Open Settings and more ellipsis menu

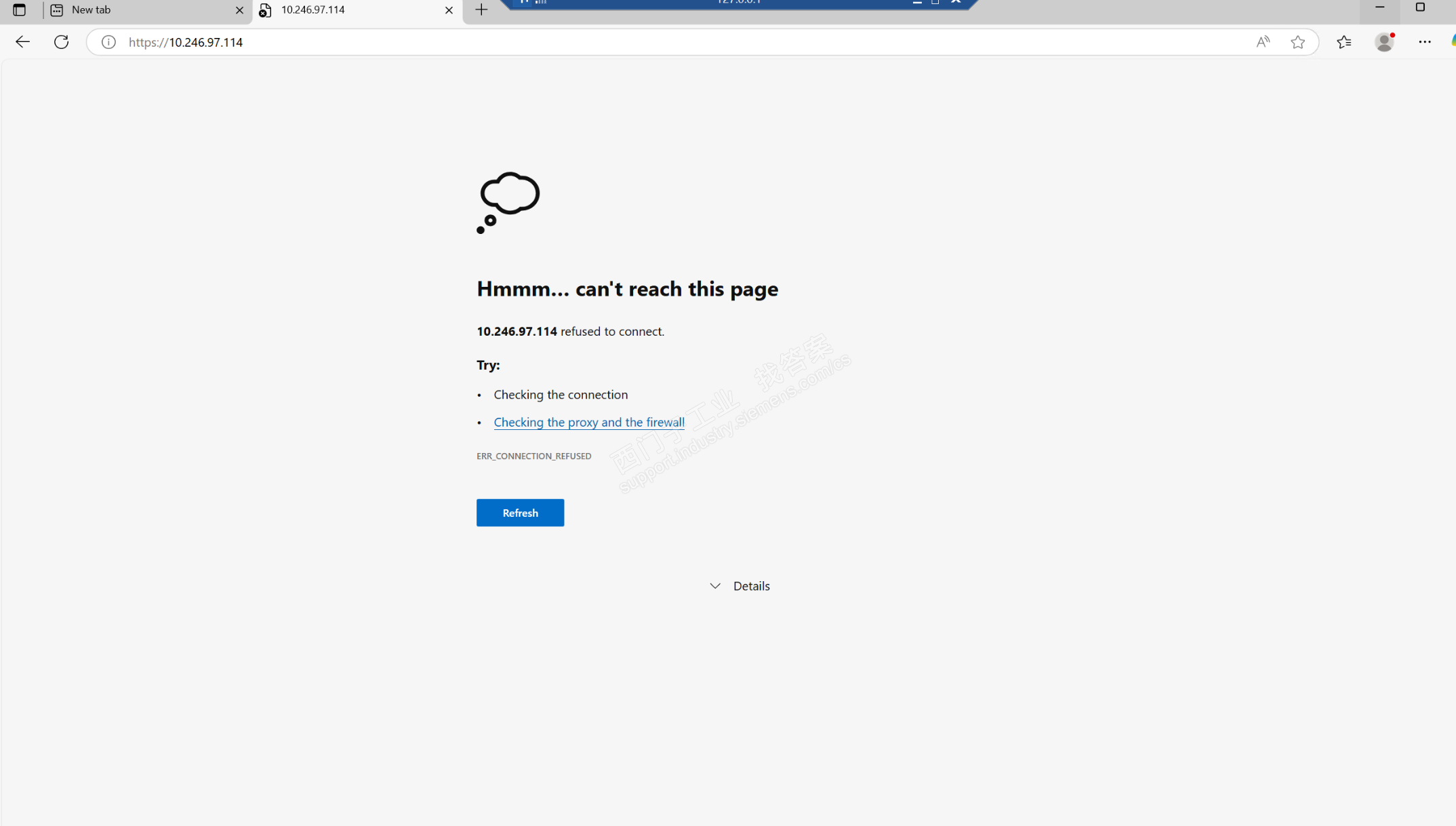(1425, 42)
